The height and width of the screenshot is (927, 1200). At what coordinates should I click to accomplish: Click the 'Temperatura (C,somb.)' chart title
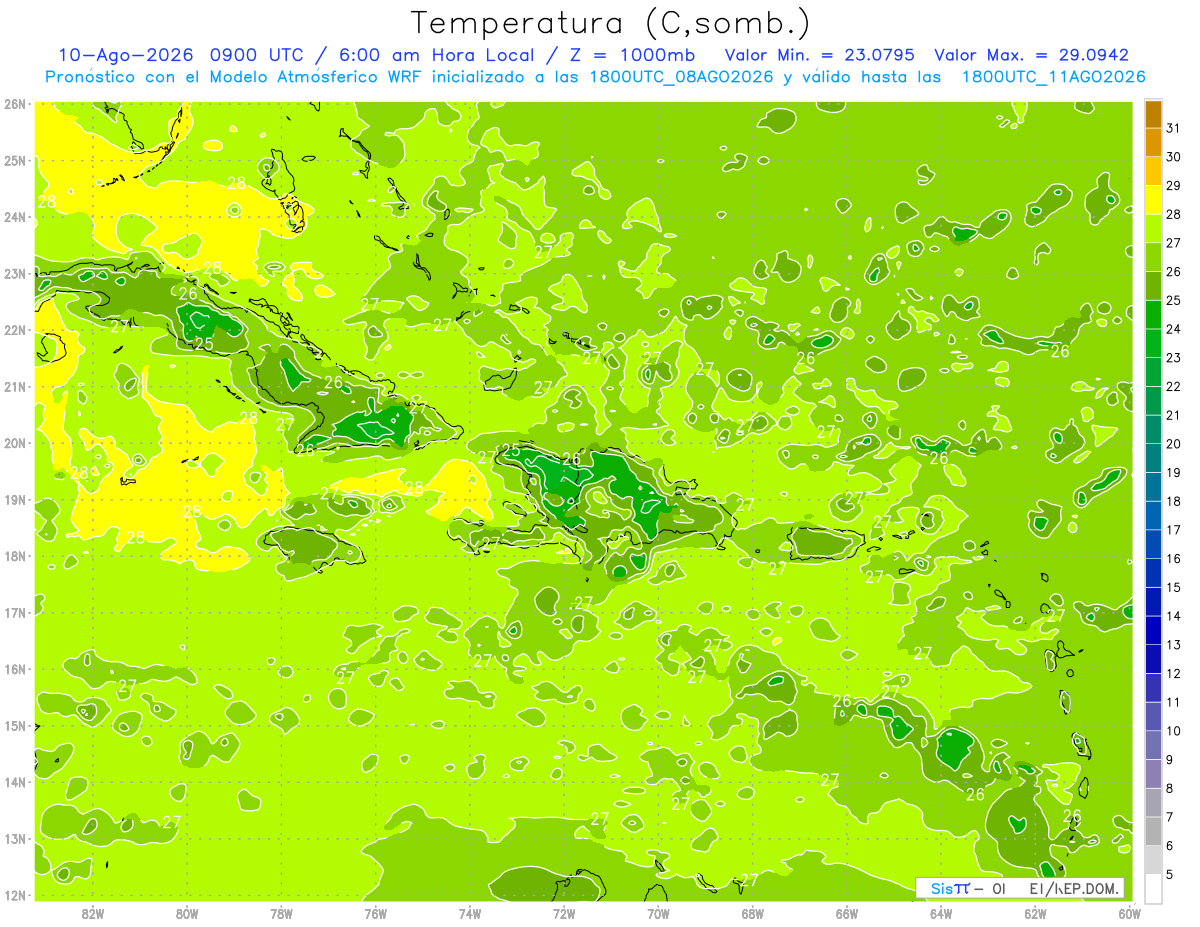pyautogui.click(x=611, y=23)
